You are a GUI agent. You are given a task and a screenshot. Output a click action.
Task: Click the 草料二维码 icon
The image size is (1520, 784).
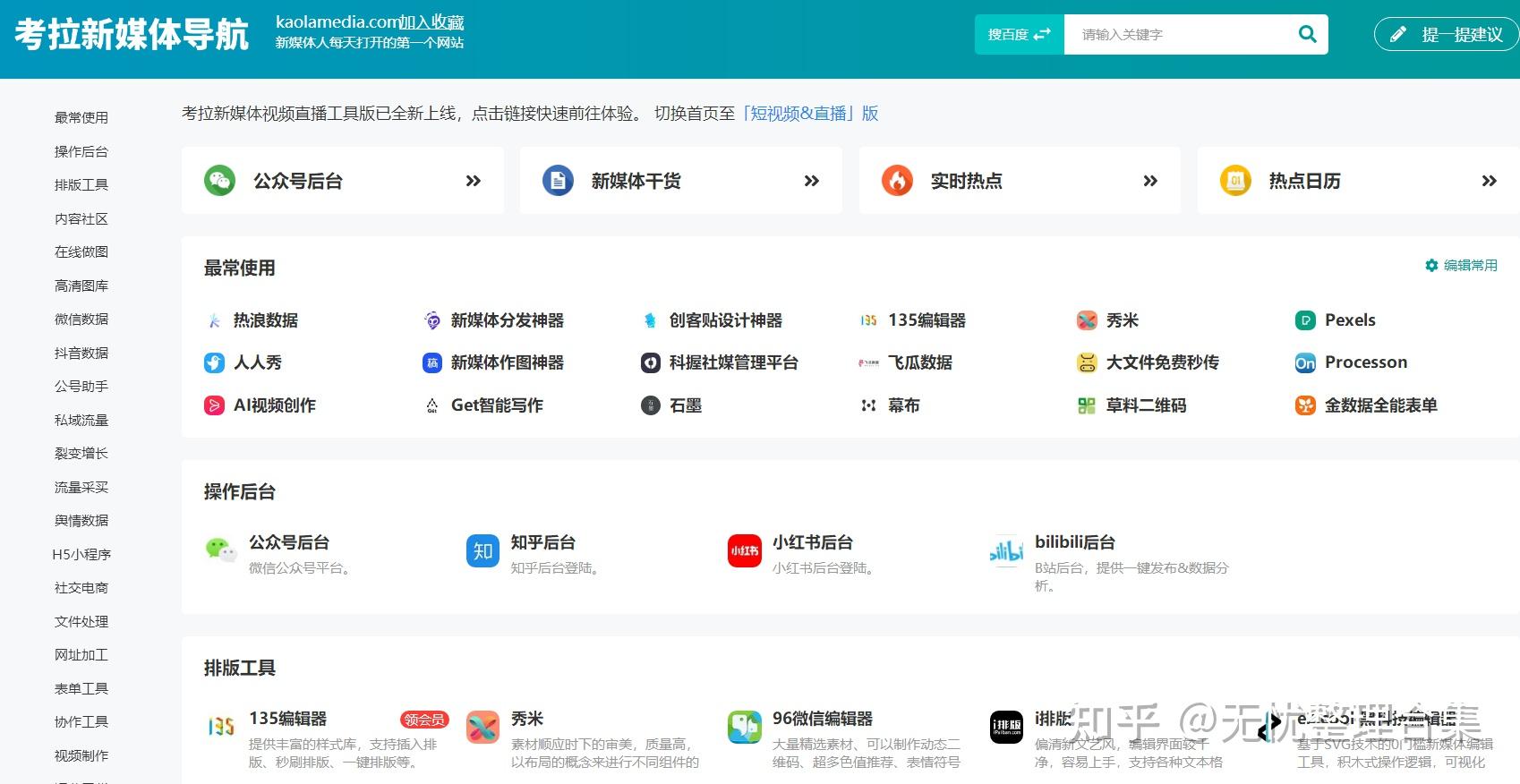tap(1087, 405)
